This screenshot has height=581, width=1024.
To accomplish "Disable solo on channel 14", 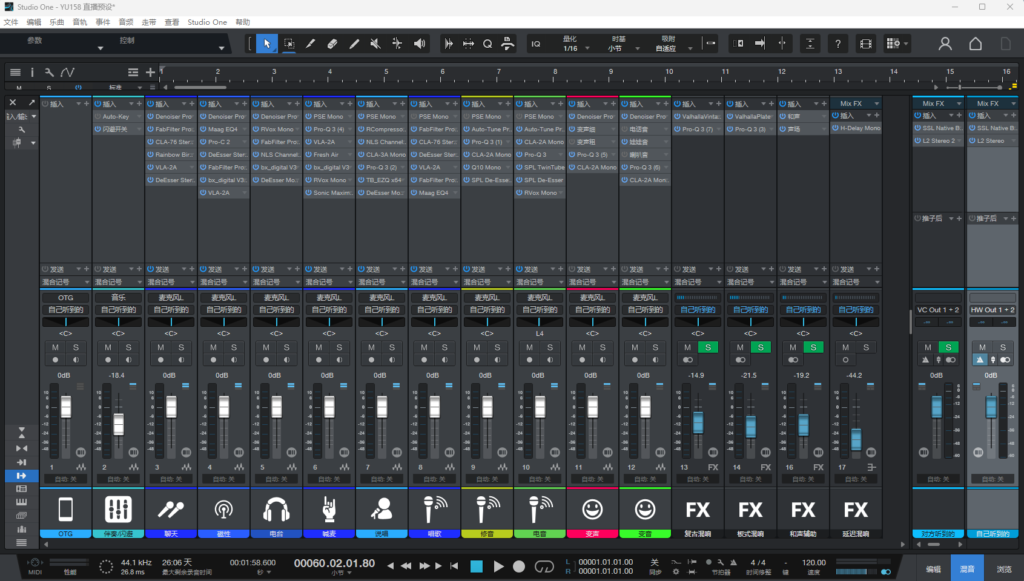I will (761, 347).
